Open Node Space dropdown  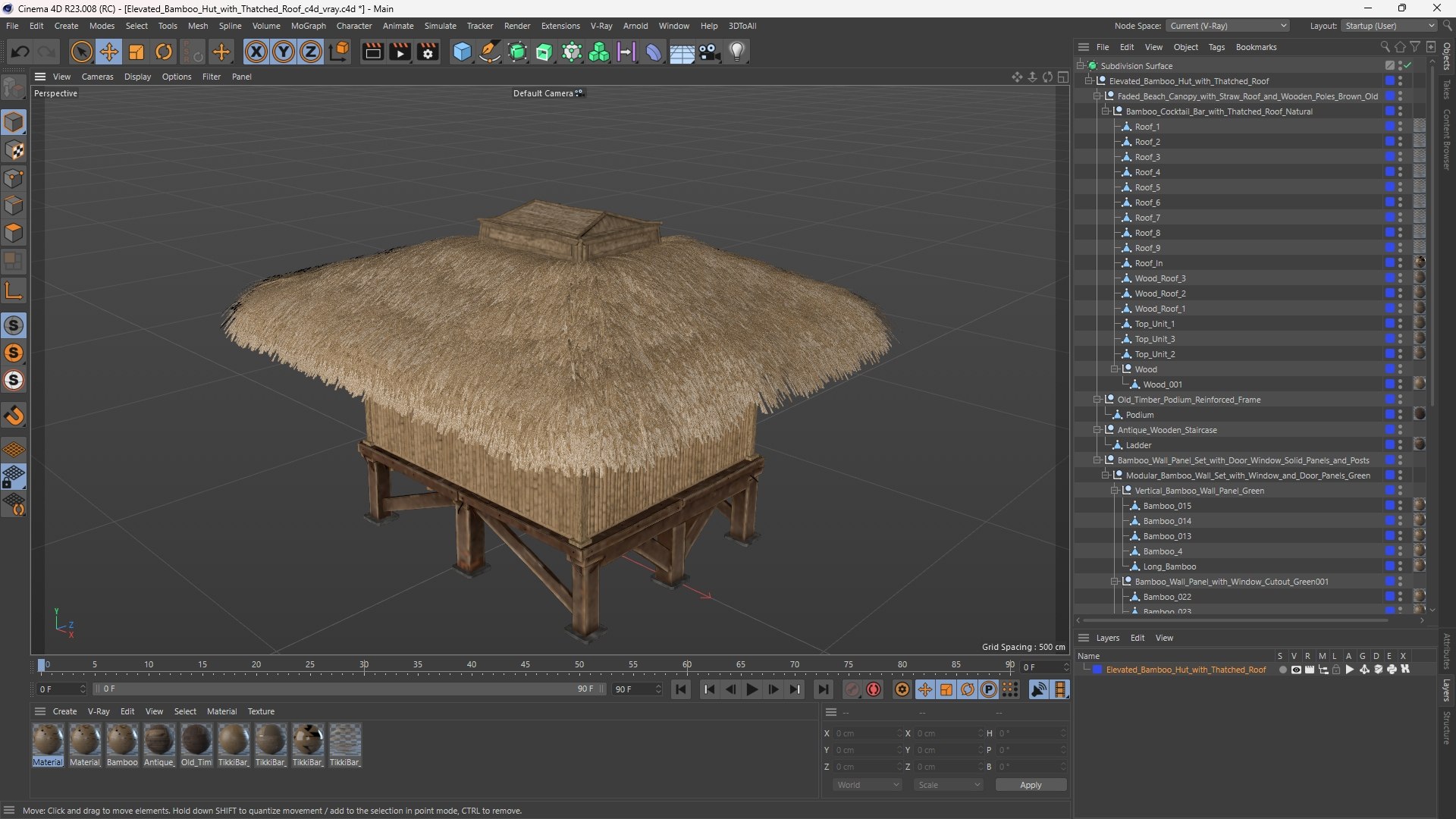click(x=1228, y=26)
